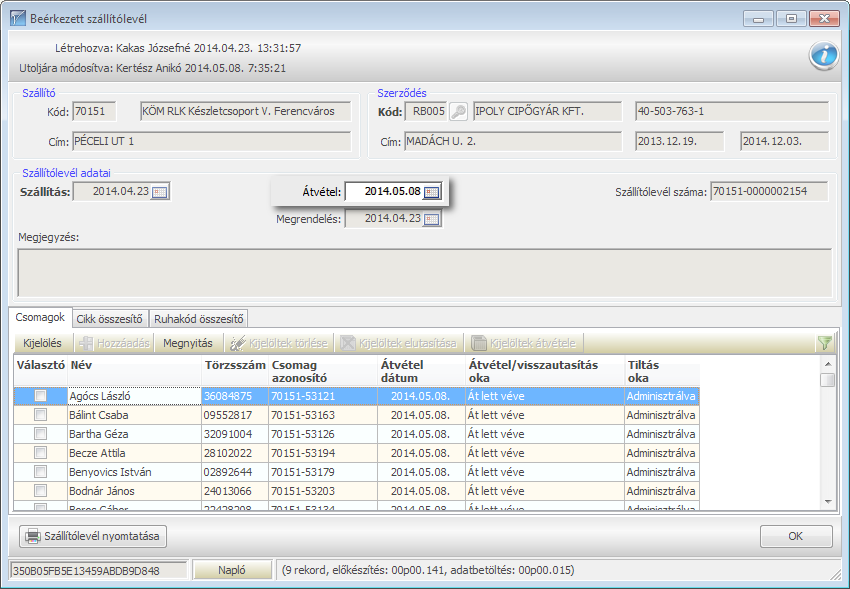Click the Csomag azonosító column header
850x589 pixels.
[x=323, y=371]
